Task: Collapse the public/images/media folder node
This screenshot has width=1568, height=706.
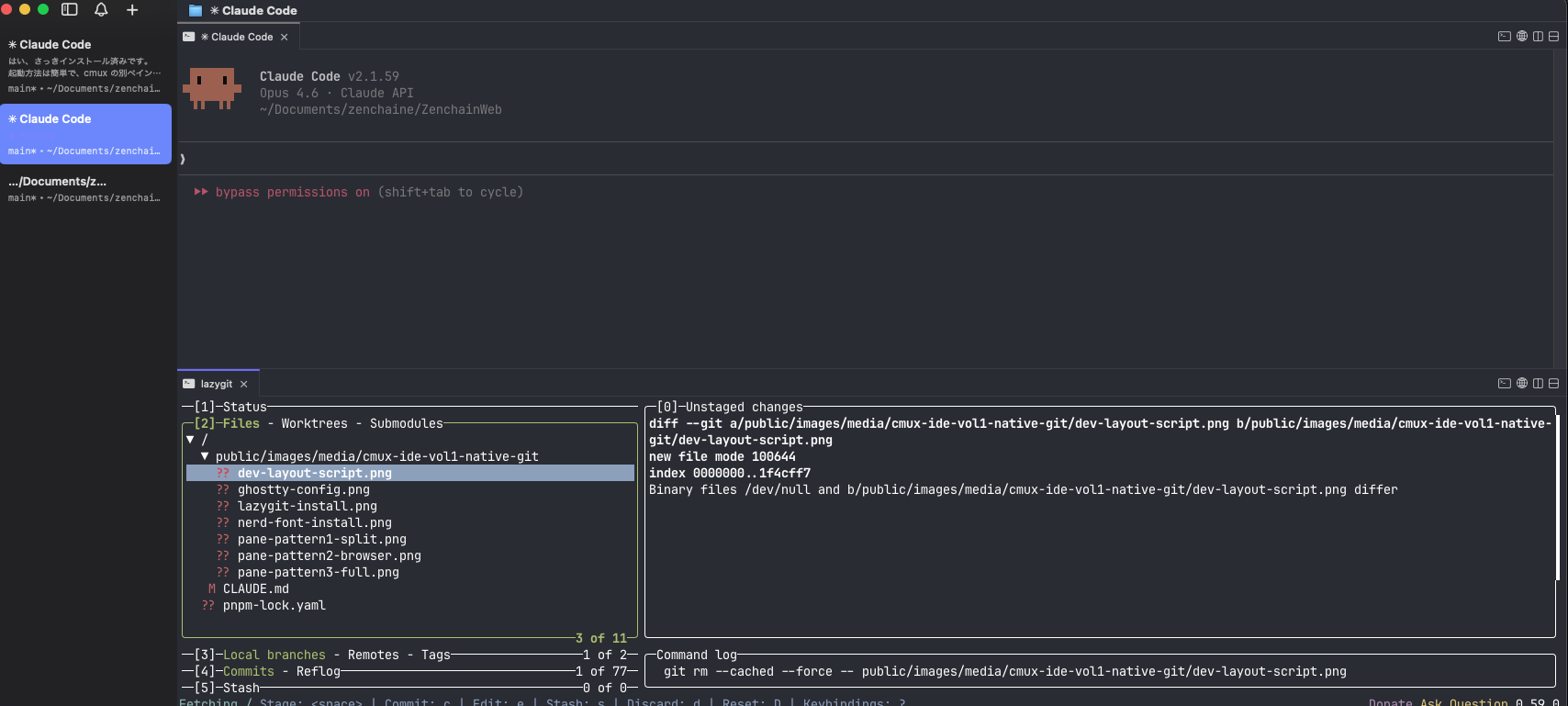Action: [x=205, y=456]
